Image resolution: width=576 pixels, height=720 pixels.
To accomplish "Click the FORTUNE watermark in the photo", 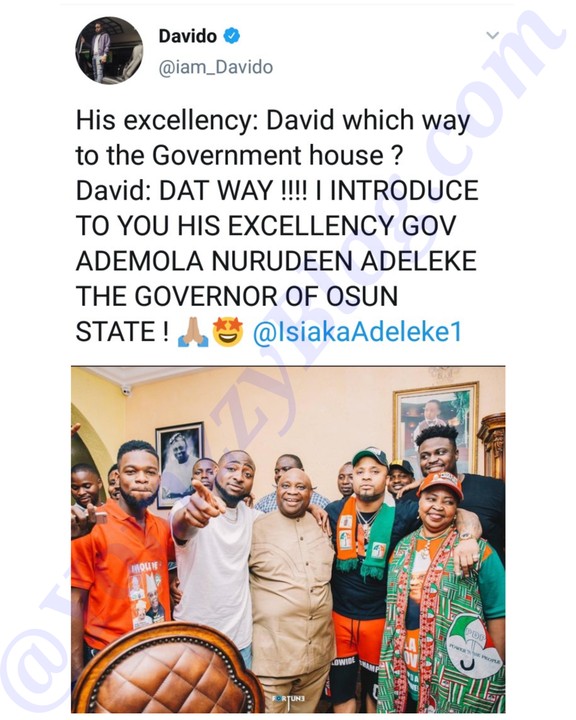I will click(x=288, y=699).
